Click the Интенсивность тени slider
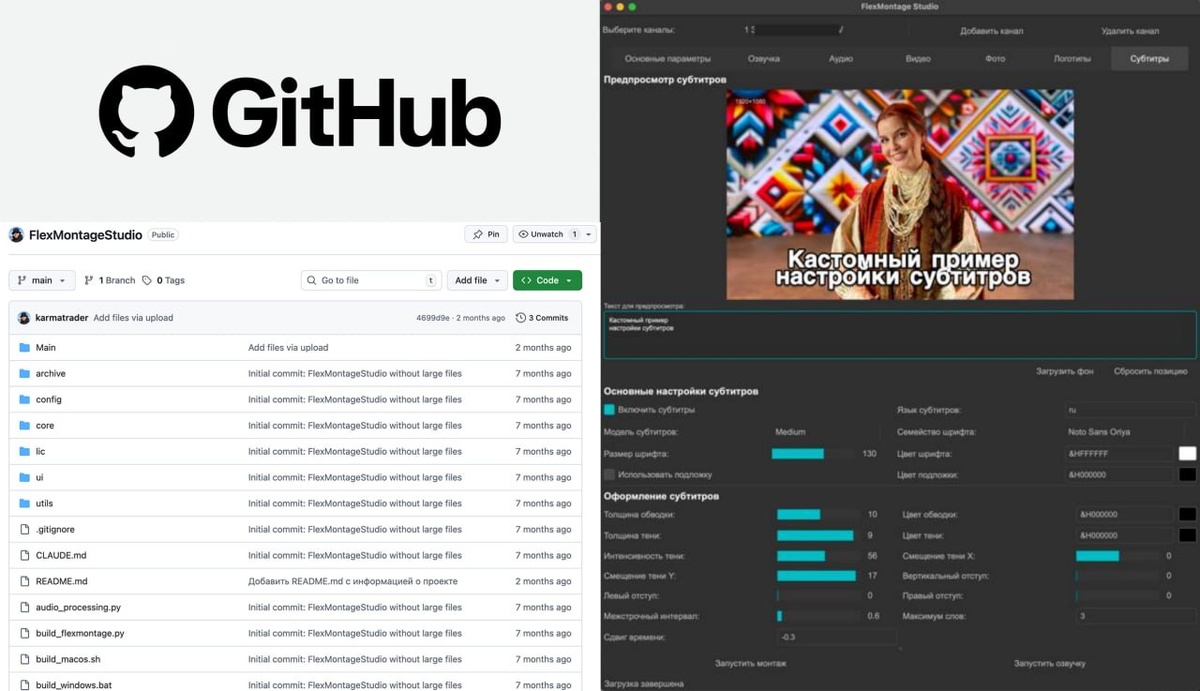 tap(818, 556)
